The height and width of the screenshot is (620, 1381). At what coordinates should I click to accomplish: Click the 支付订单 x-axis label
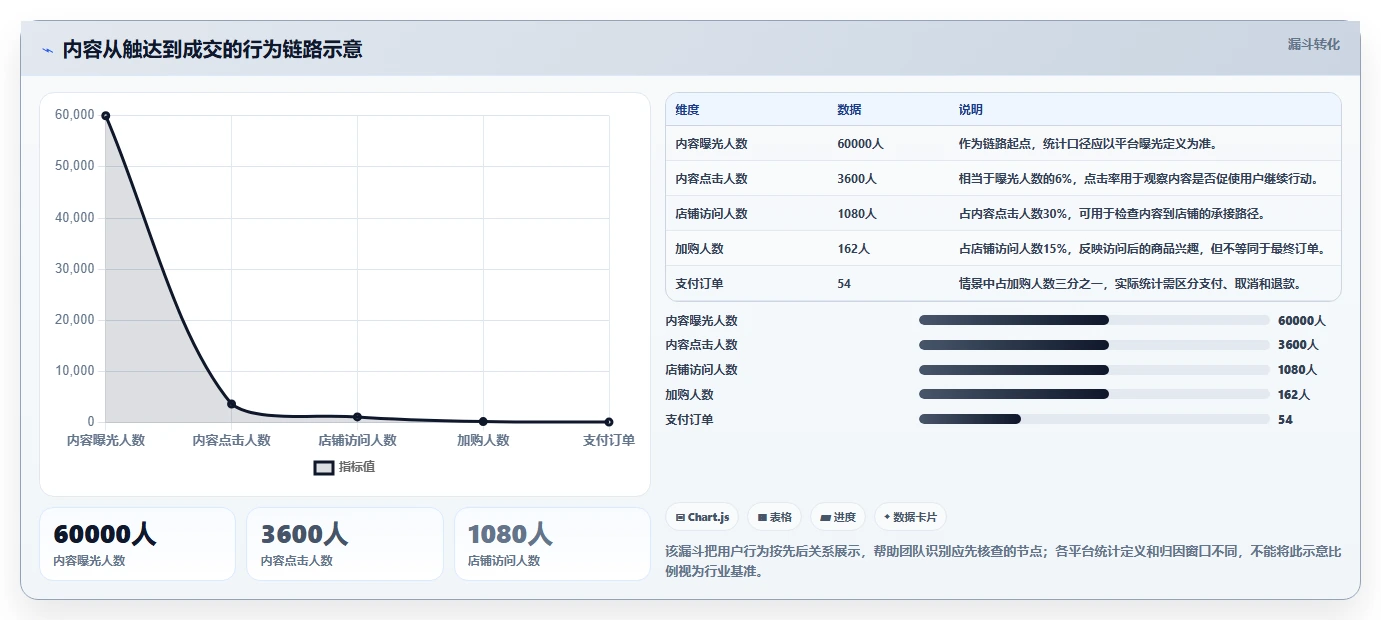(x=609, y=440)
